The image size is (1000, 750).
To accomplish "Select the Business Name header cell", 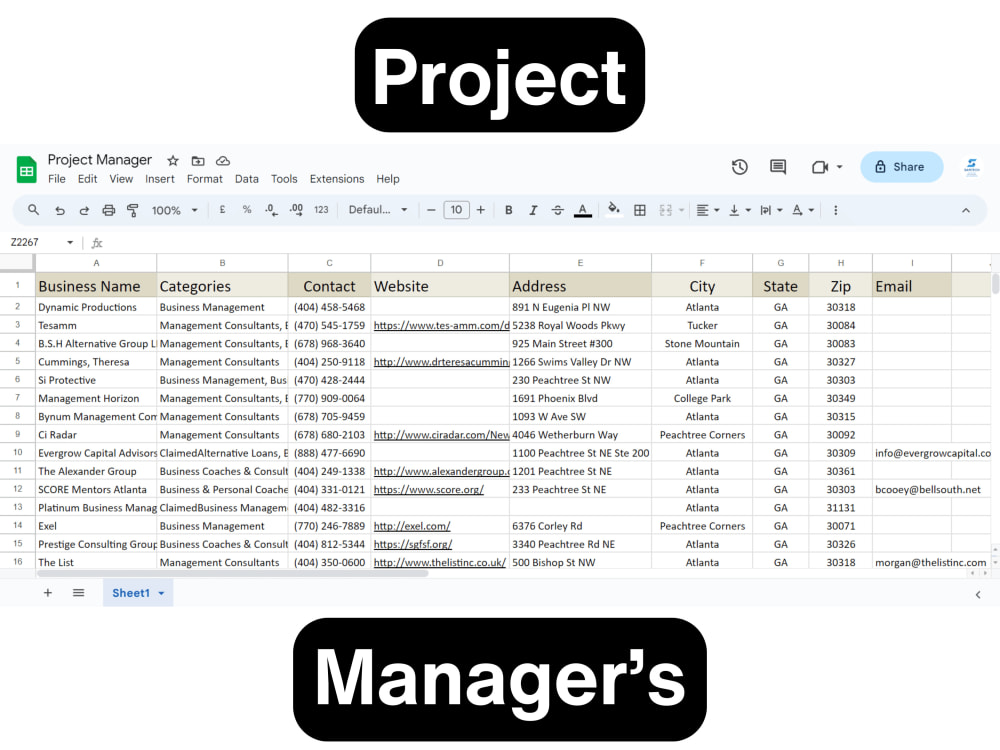I will [96, 286].
